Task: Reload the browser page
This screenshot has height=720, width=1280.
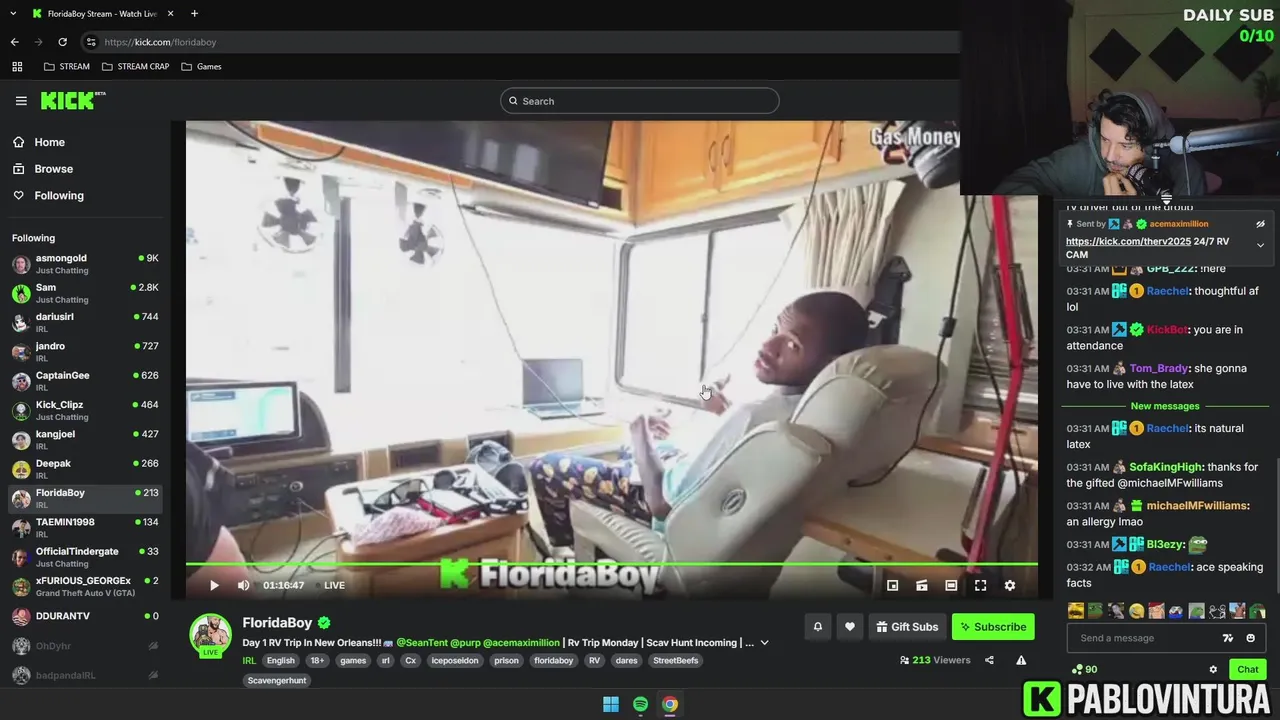Action: 62,42
